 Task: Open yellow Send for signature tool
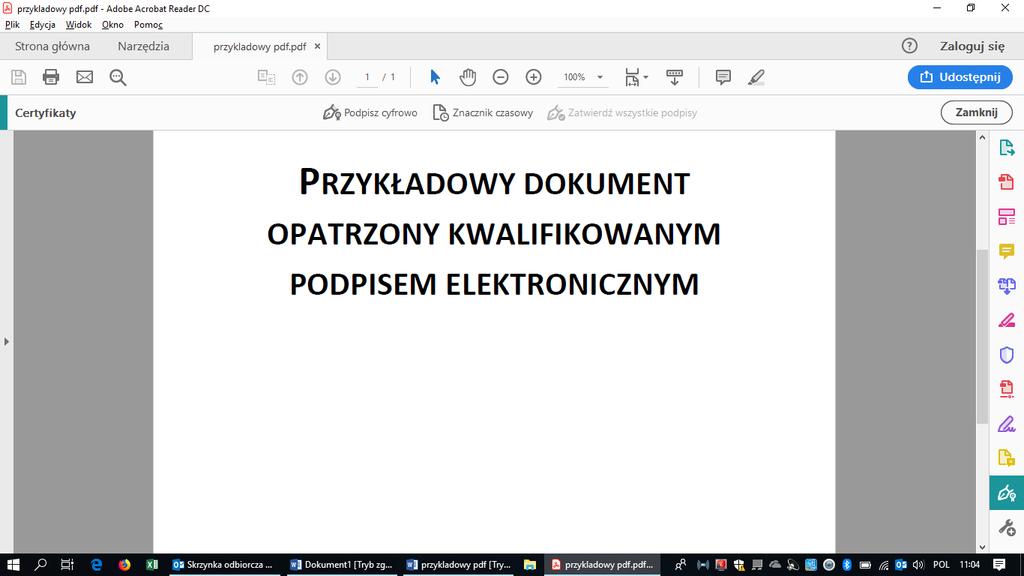pos(1006,458)
